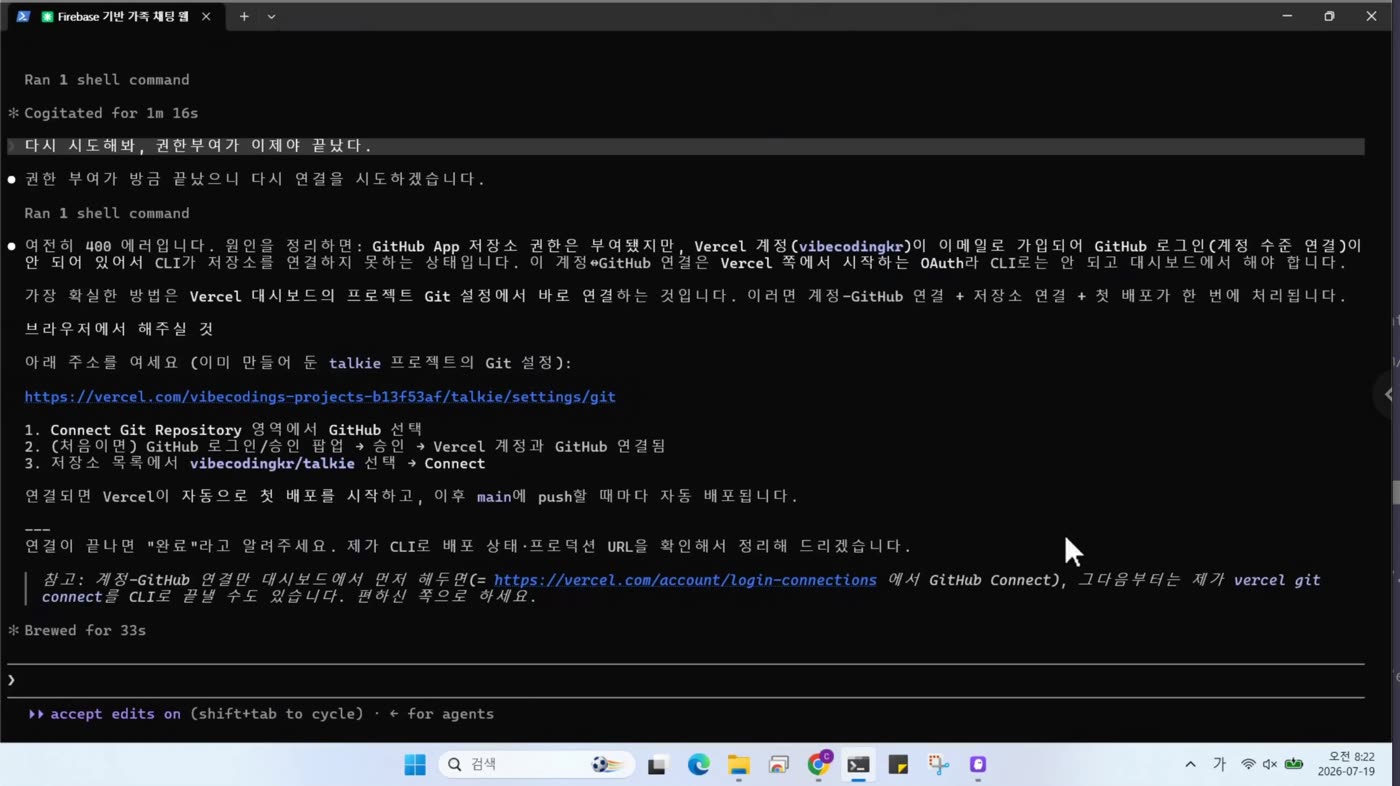The height and width of the screenshot is (786, 1400).
Task: Open File Explorer from the taskbar
Action: click(738, 765)
